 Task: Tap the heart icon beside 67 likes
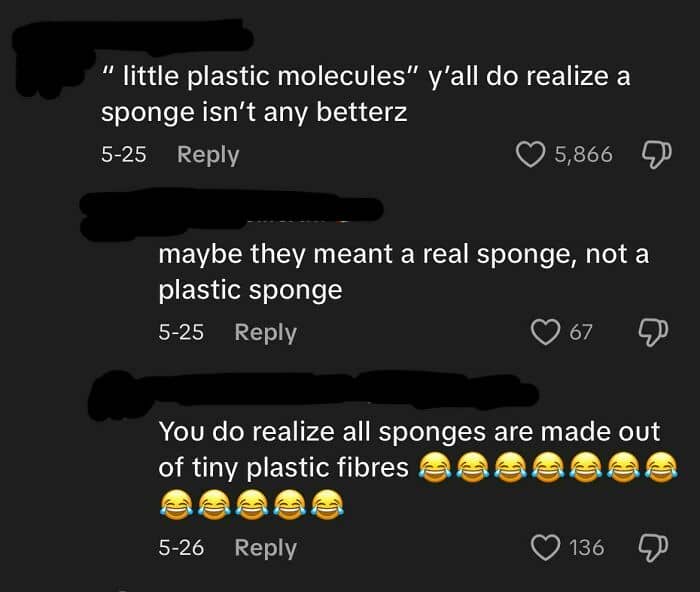pos(547,332)
